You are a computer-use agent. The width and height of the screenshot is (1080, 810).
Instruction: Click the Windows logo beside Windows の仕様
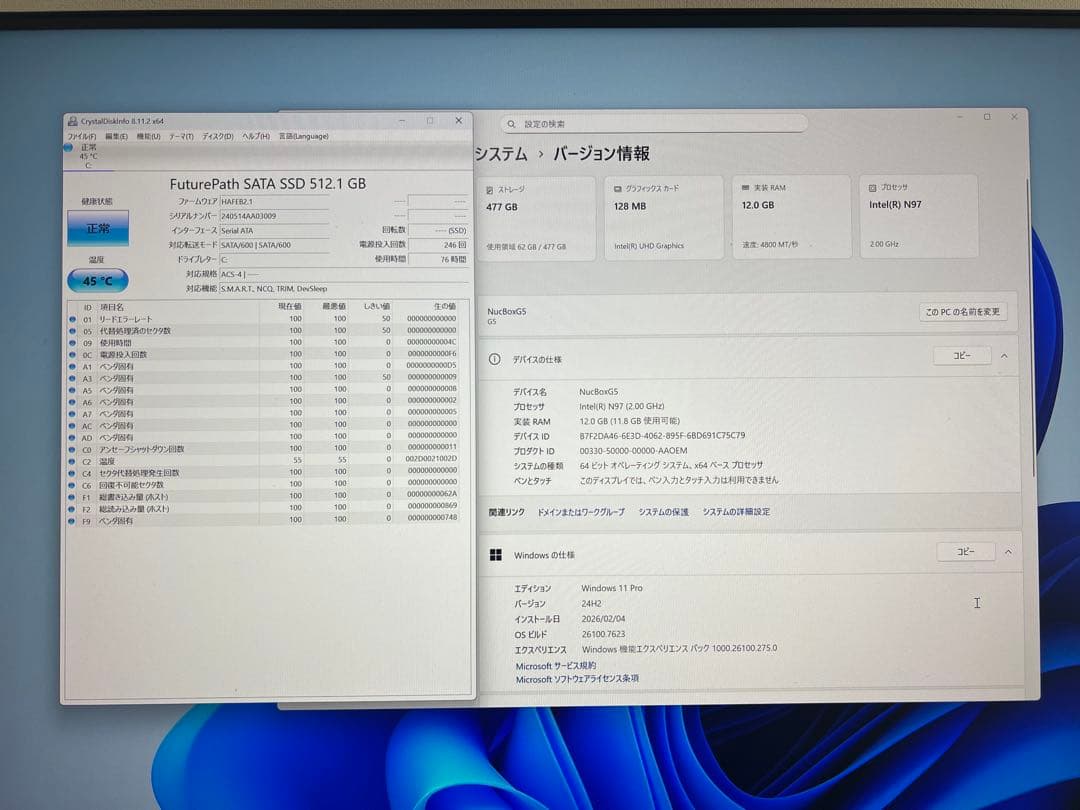(x=495, y=555)
